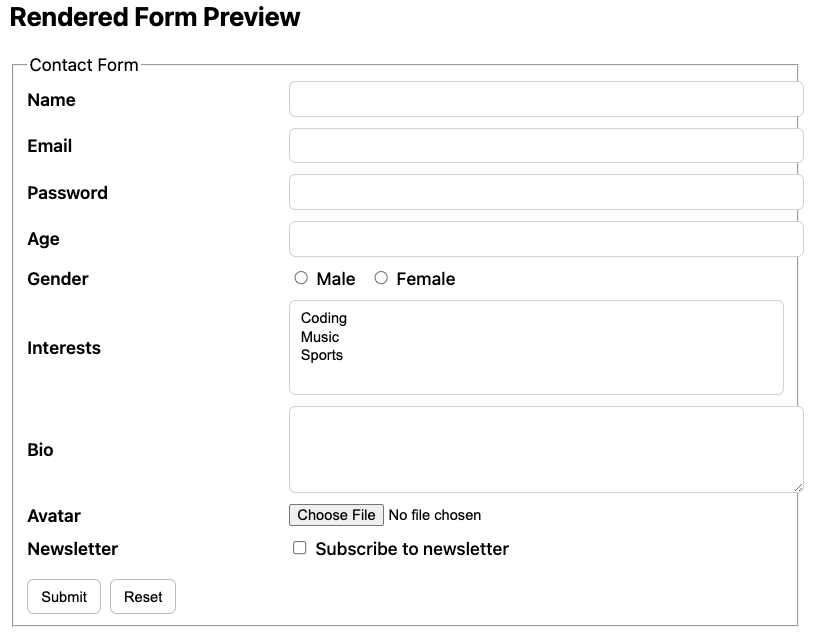
Task: Click the Bio textarea resize handle
Action: [x=797, y=486]
